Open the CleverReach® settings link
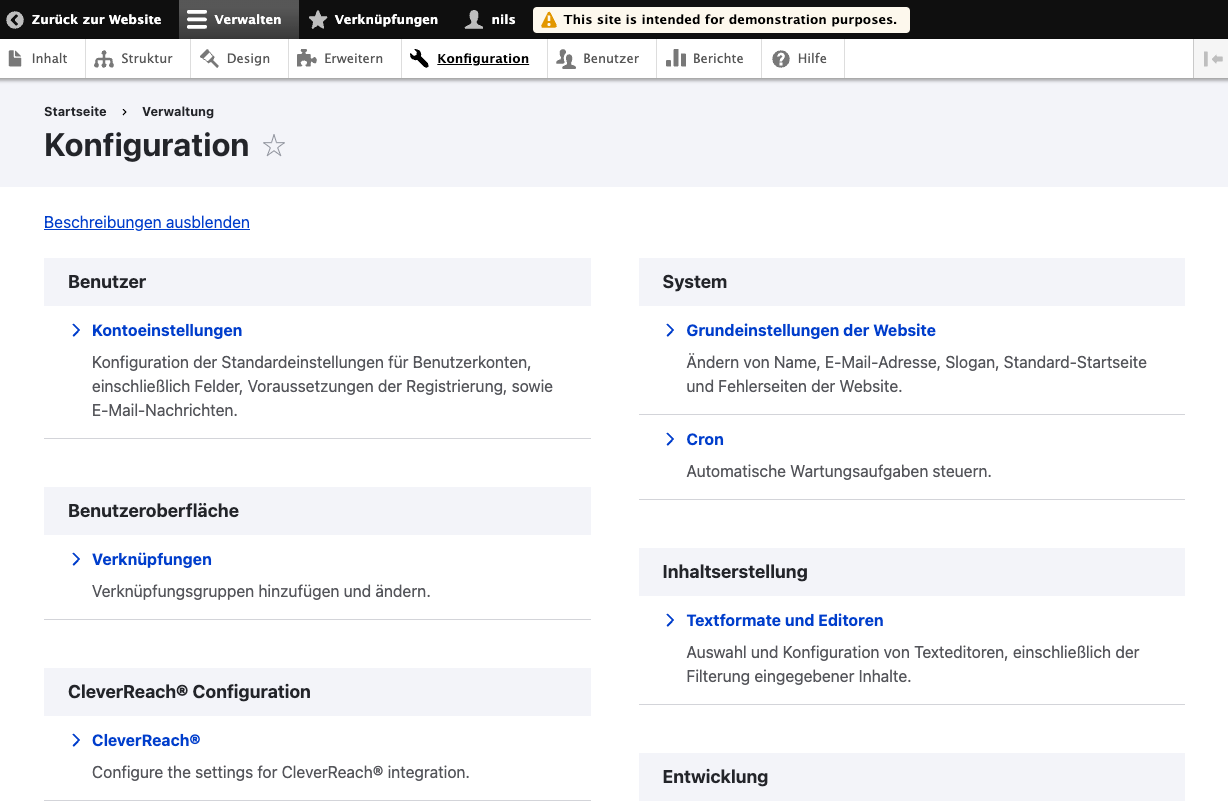 (146, 741)
